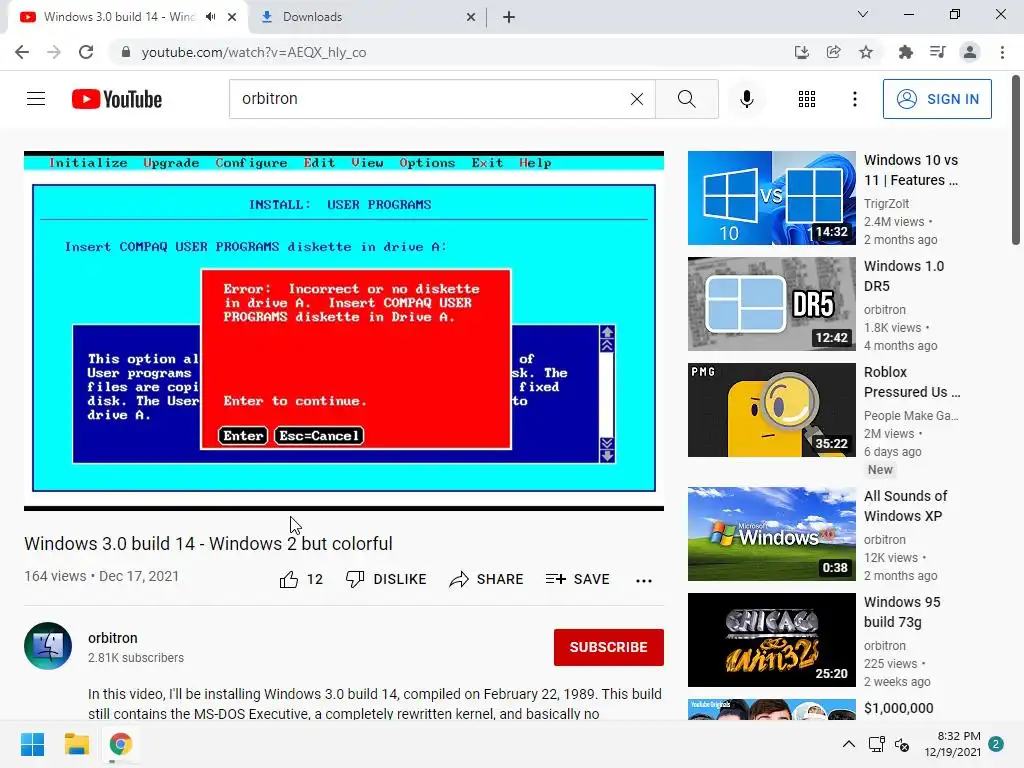Screen dimensions: 1024x768
Task: Open more actions ellipsis below video
Action: coord(644,580)
